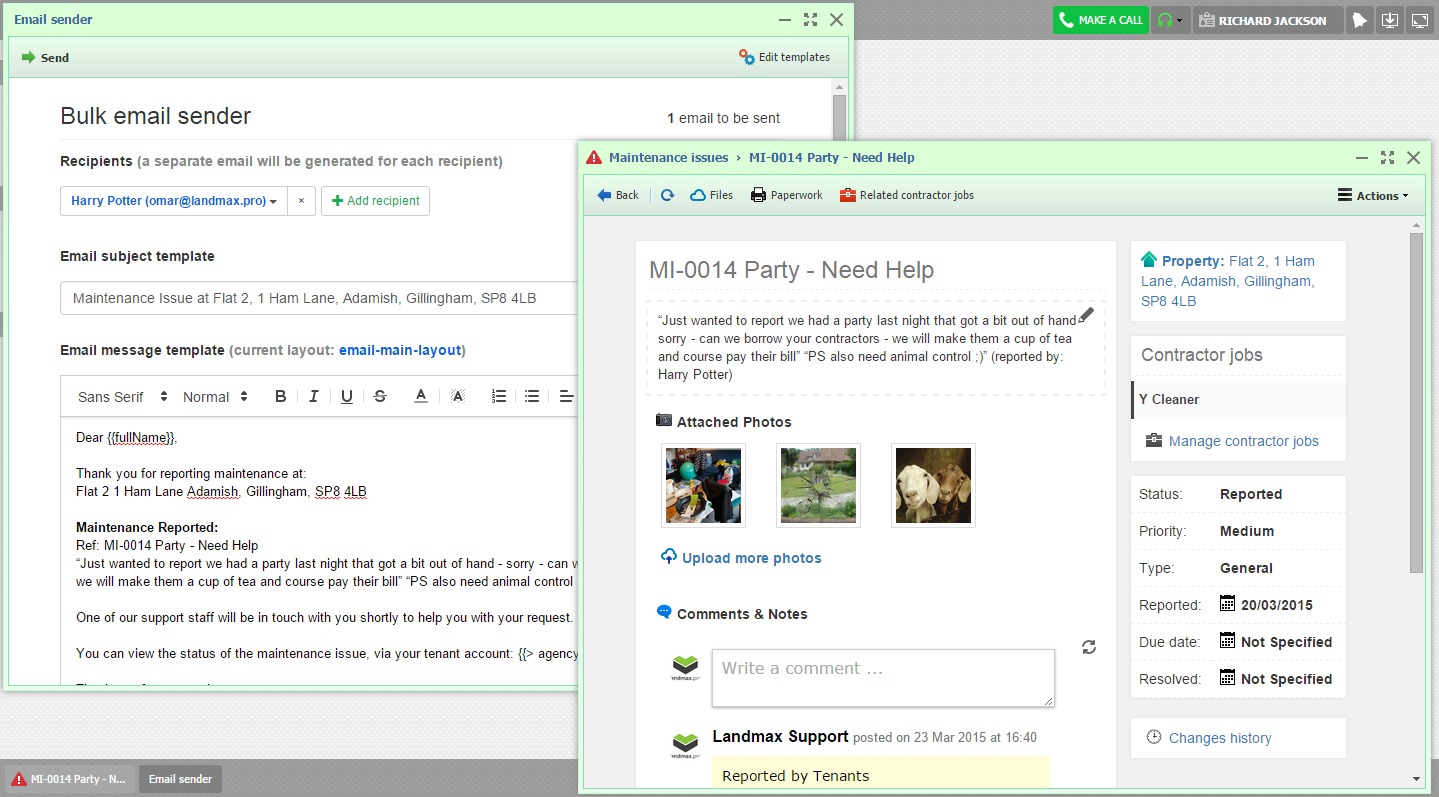This screenshot has height=797, width=1439.
Task: Click the refresh icon in maintenance toolbar
Action: pos(667,195)
